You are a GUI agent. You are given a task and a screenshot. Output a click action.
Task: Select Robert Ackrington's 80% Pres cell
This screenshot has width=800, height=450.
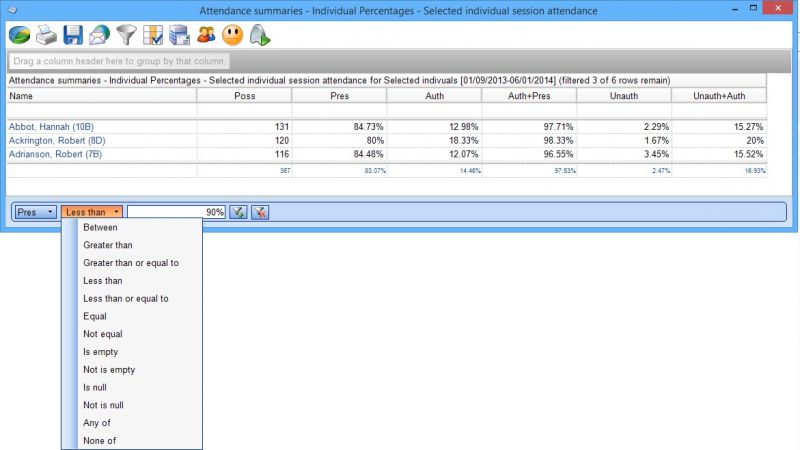click(x=339, y=140)
